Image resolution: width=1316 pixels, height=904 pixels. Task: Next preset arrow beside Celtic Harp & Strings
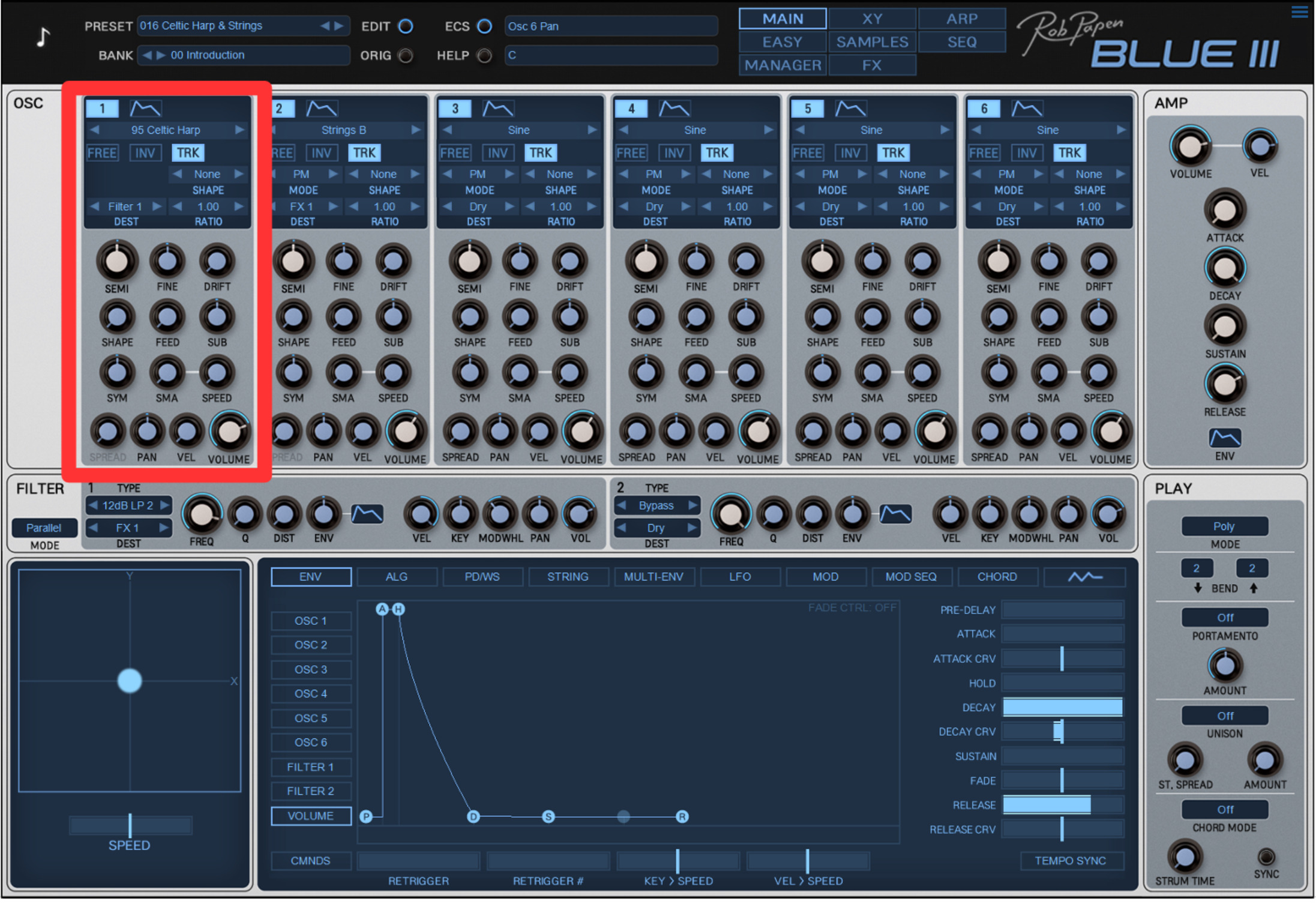(339, 26)
